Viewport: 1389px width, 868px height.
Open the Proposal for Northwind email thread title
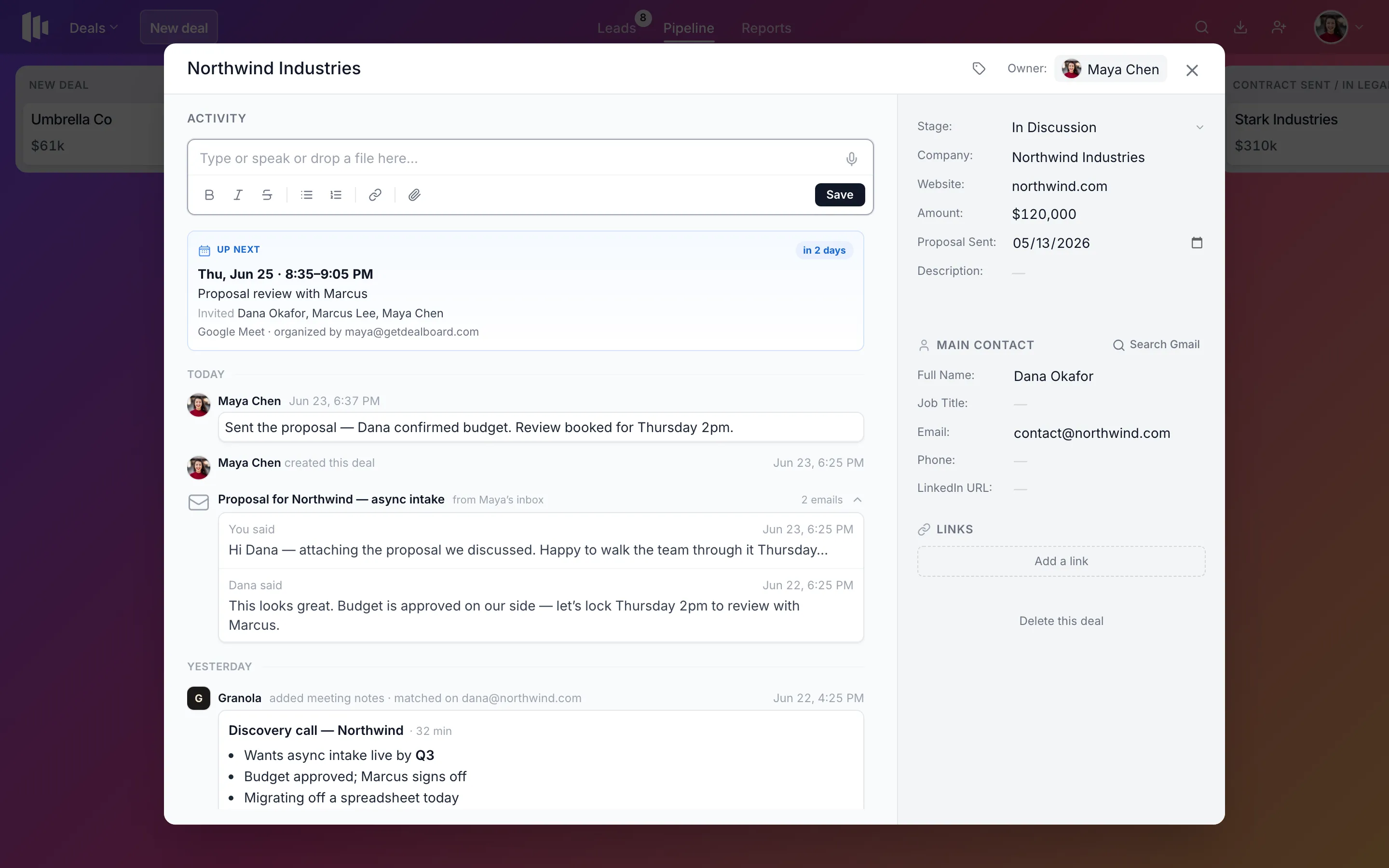click(331, 500)
